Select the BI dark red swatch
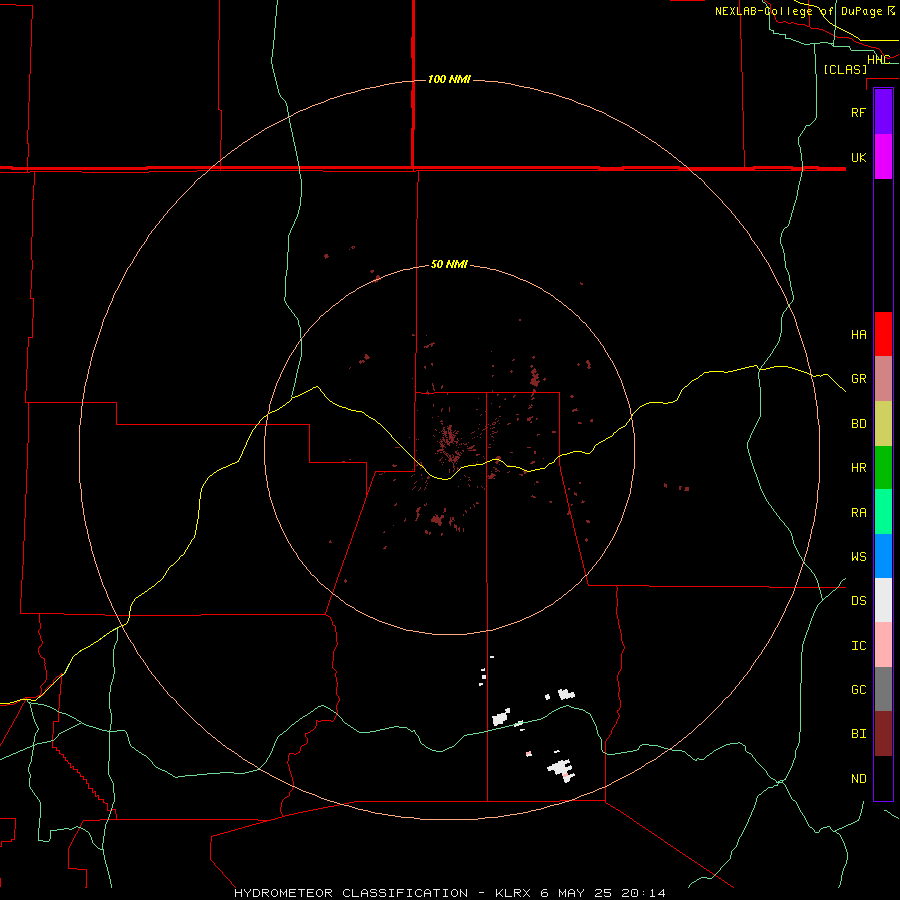This screenshot has height=900, width=900. 883,734
